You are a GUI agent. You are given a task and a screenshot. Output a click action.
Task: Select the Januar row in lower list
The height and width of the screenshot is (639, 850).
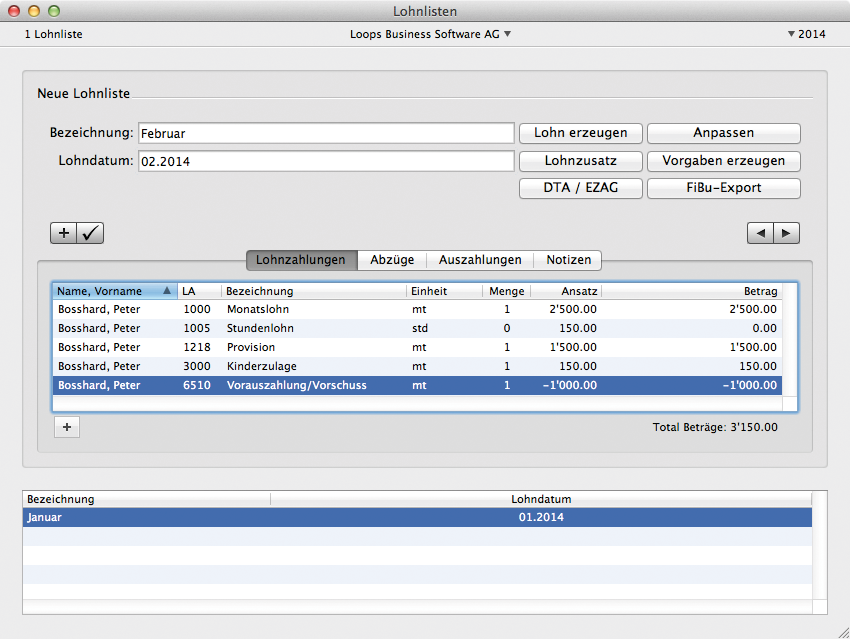(x=416, y=518)
